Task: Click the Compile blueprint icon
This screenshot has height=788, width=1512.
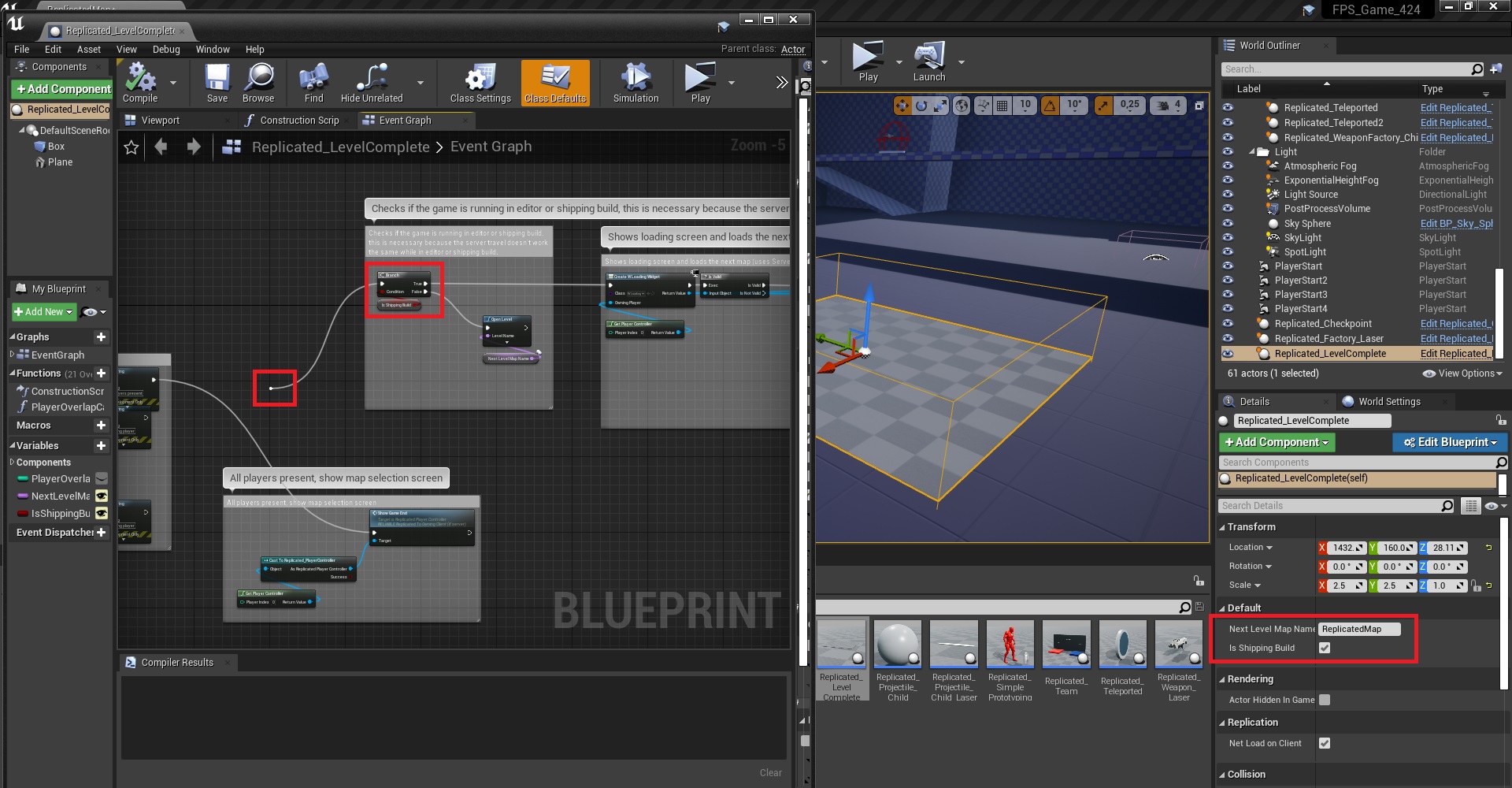Action: (140, 82)
